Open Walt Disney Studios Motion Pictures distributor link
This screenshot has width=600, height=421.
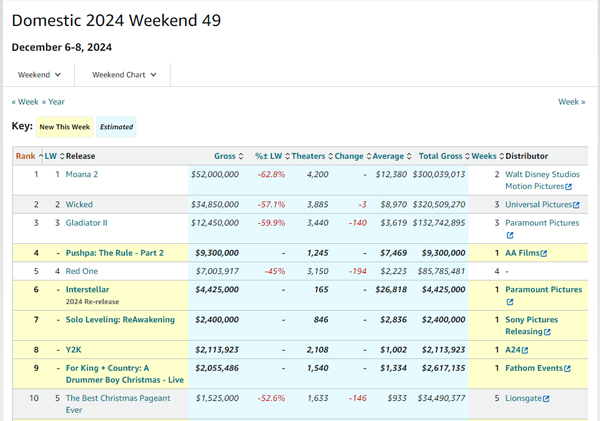[542, 180]
